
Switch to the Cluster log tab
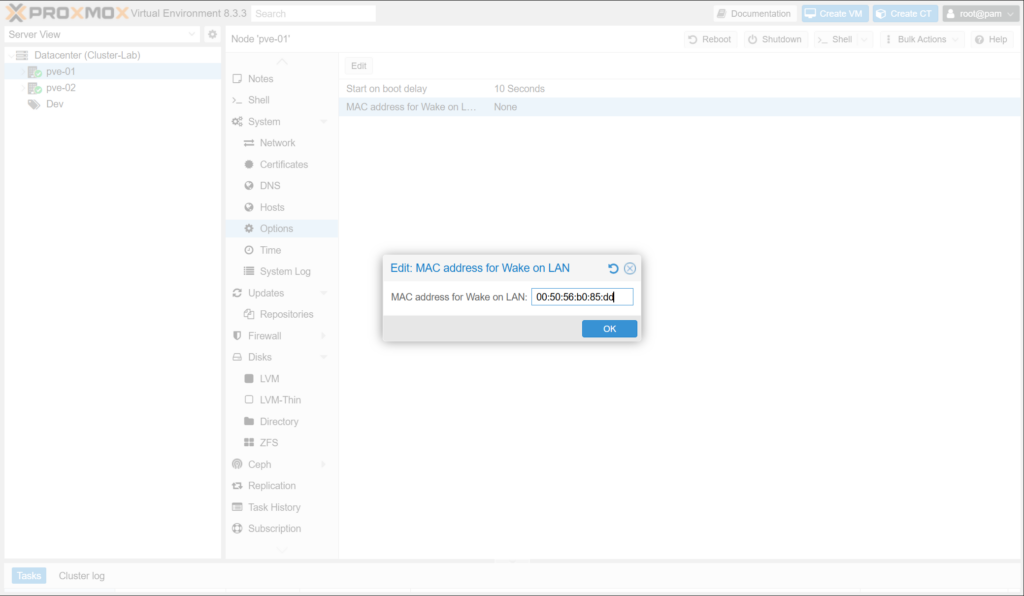coord(82,576)
